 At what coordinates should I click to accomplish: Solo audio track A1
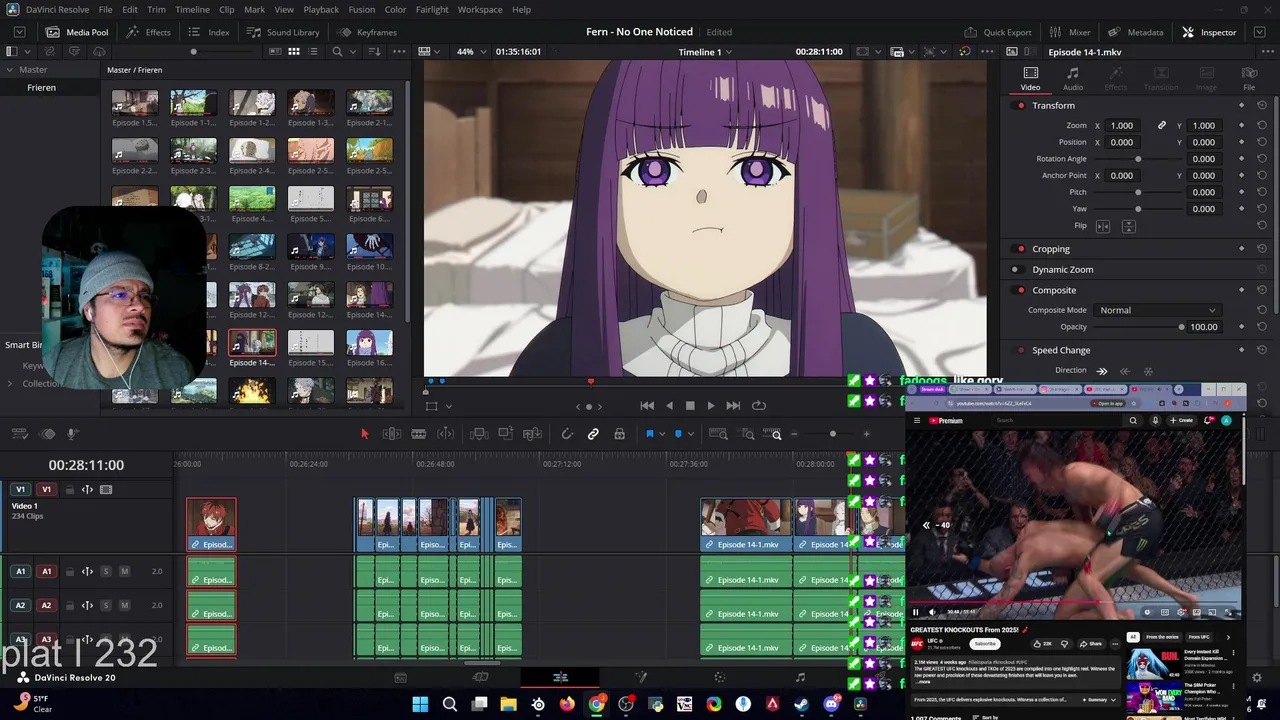(x=106, y=571)
